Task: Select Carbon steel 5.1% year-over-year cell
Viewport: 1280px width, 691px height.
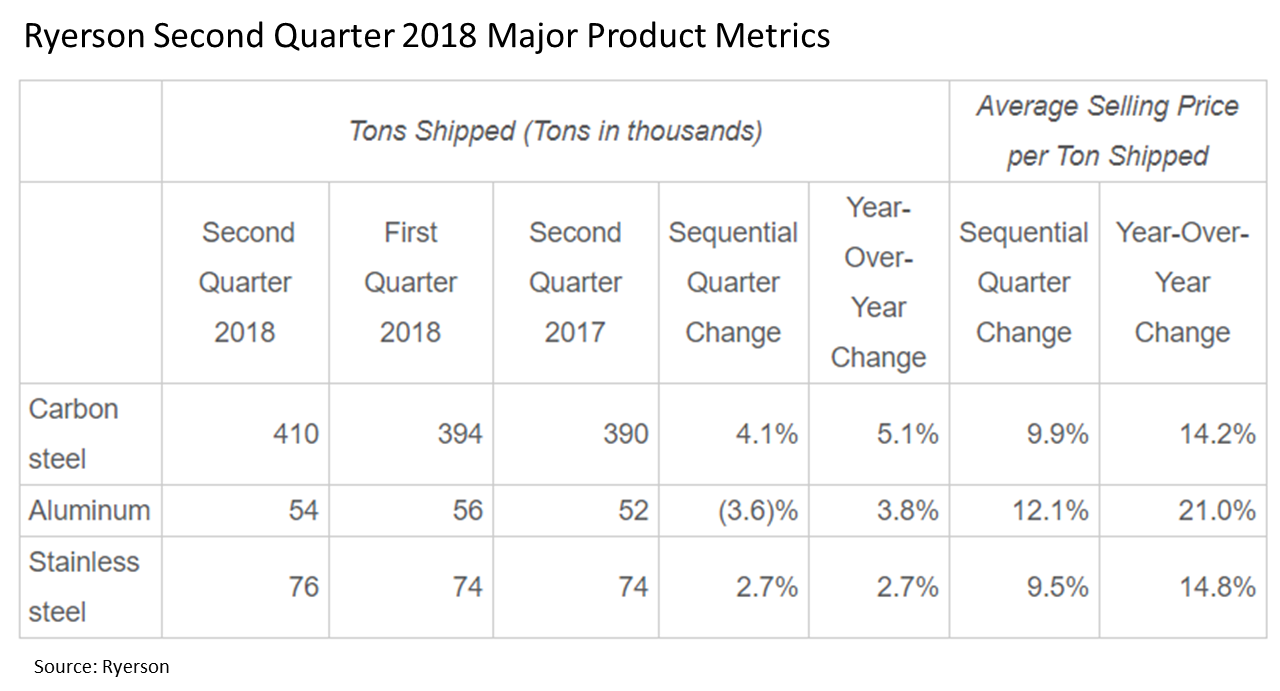Action: click(x=907, y=434)
